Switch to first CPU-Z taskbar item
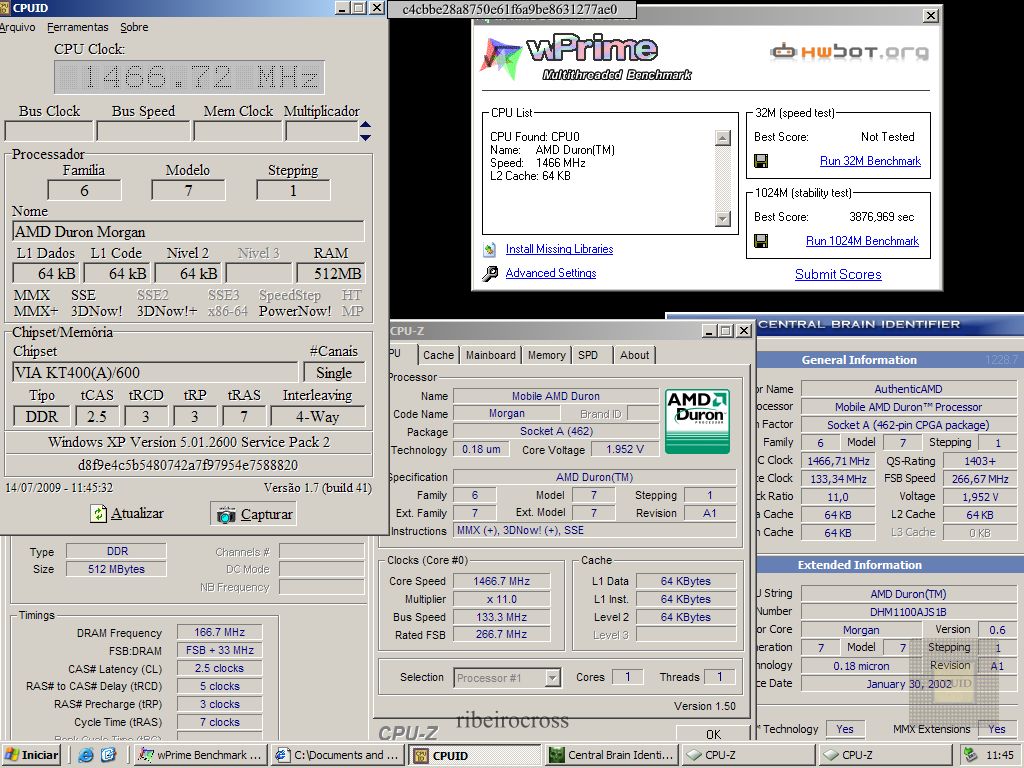The width and height of the screenshot is (1024, 768). [x=748, y=755]
